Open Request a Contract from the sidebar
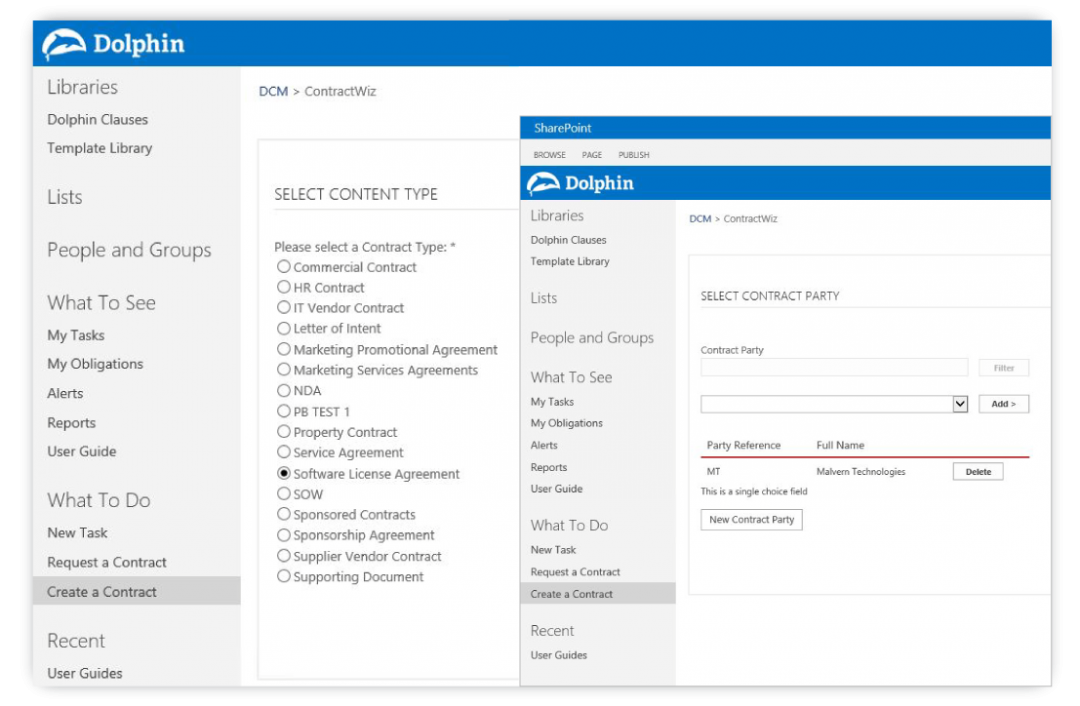The image size is (1080, 706). (x=106, y=562)
